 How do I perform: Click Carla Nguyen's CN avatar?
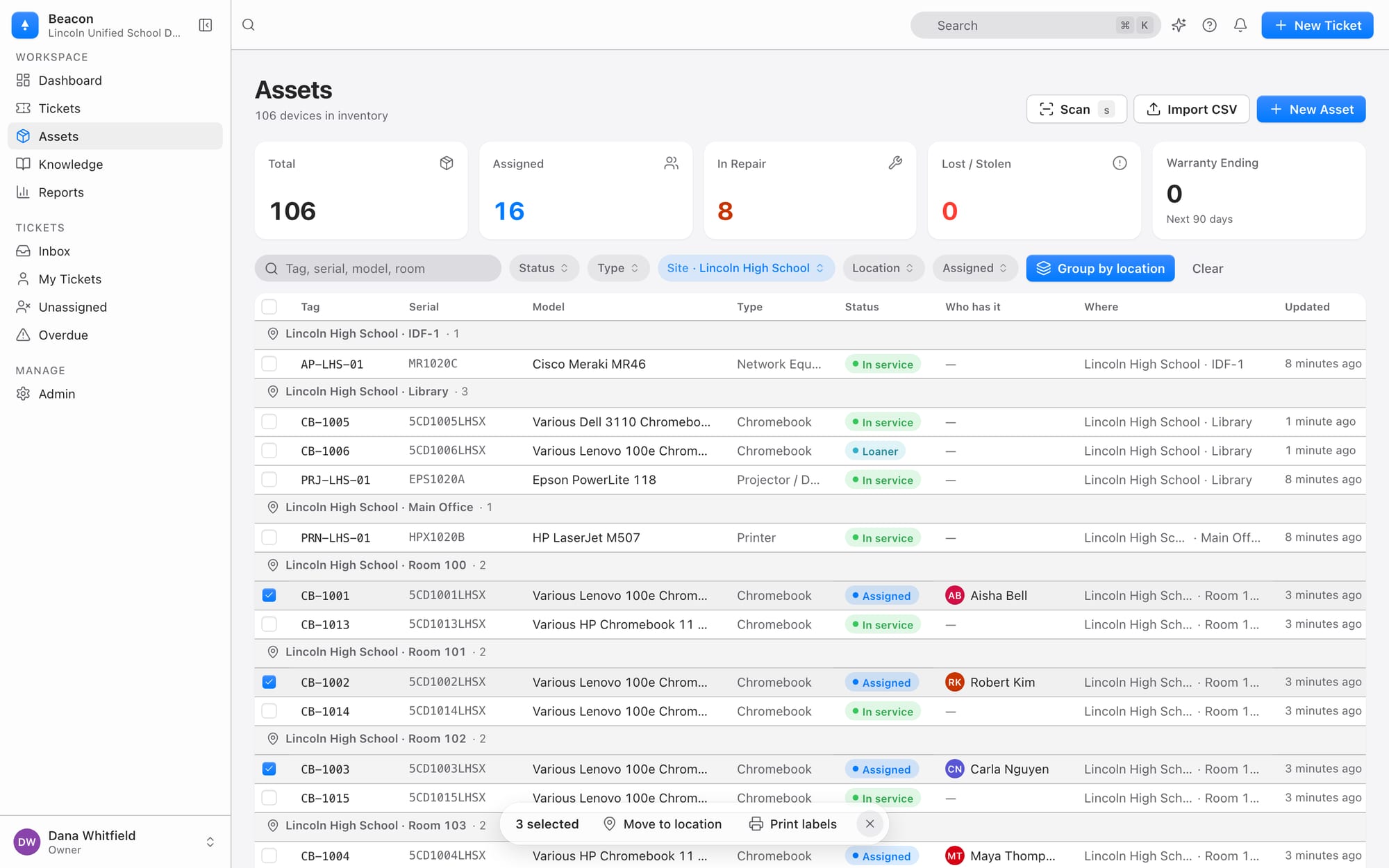pyautogui.click(x=954, y=769)
